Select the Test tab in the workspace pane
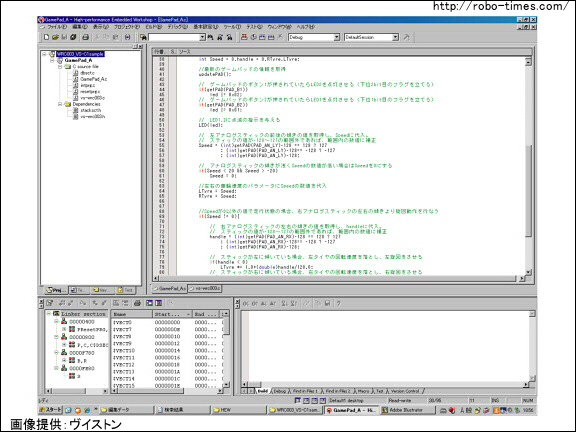This screenshot has height=432, width=576. click(126, 290)
